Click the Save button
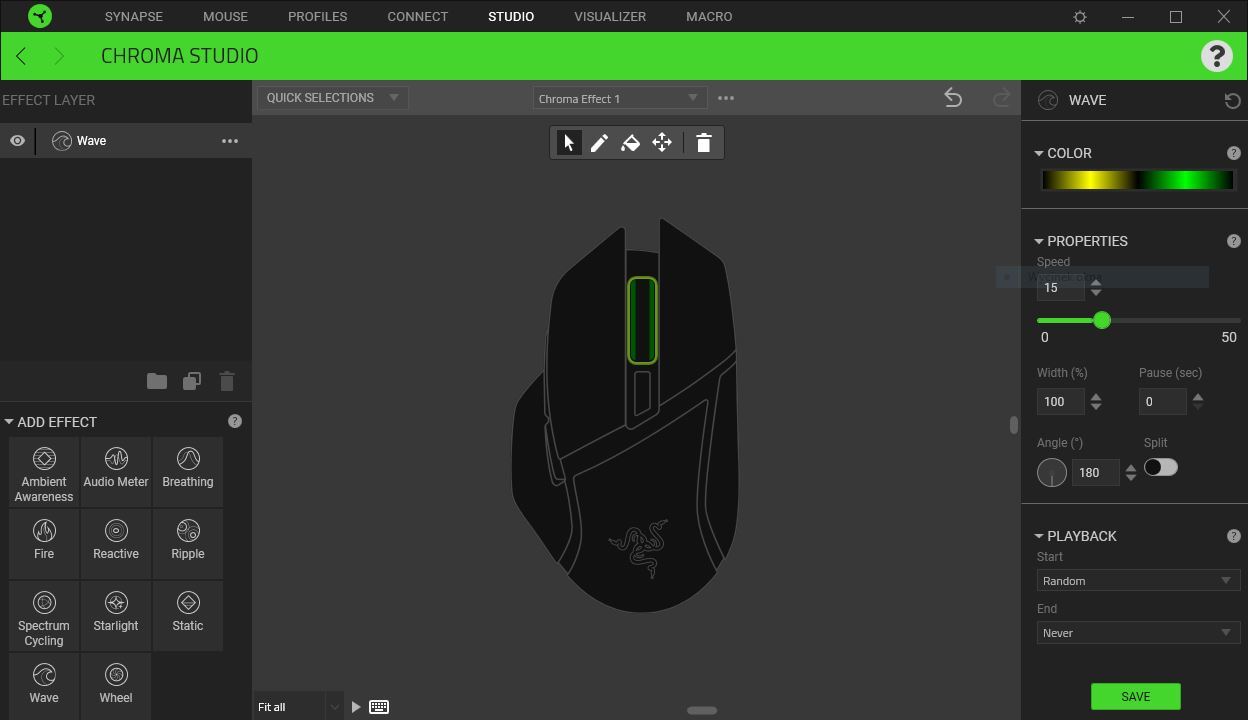The width and height of the screenshot is (1248, 720). click(1135, 697)
